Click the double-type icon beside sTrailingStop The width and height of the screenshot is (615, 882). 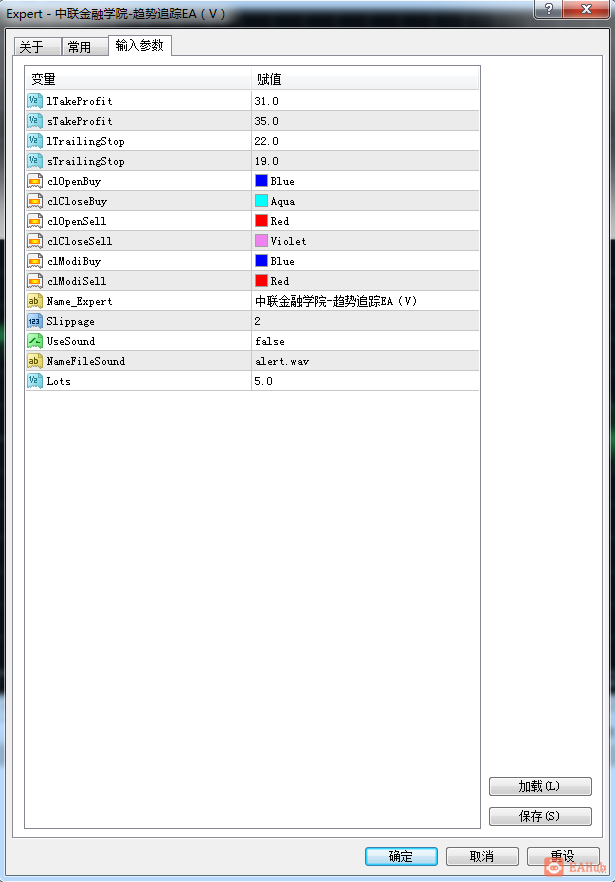click(35, 161)
